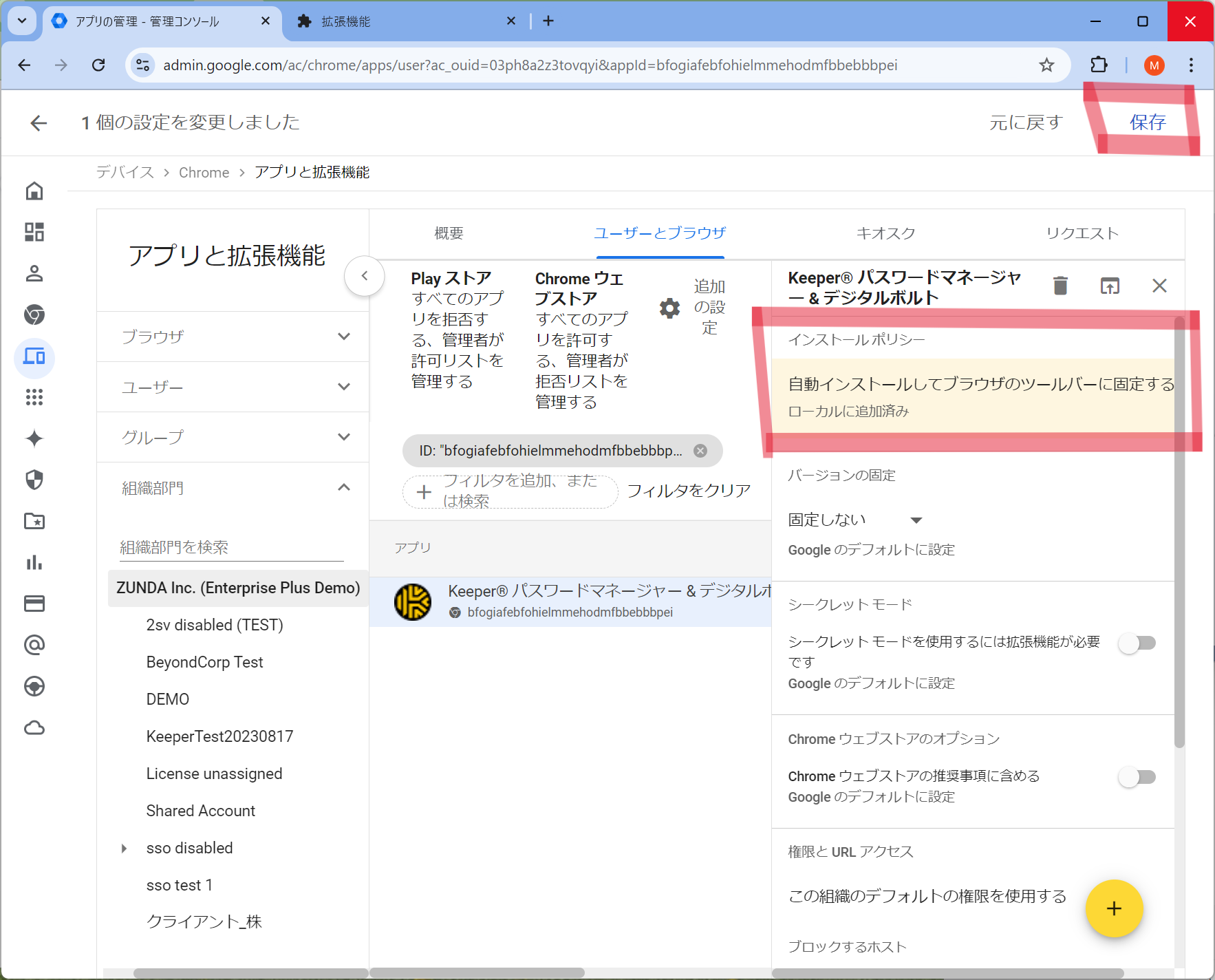Open the starred folder icon in sidebar
Screen dimensions: 1215x980
(34, 521)
